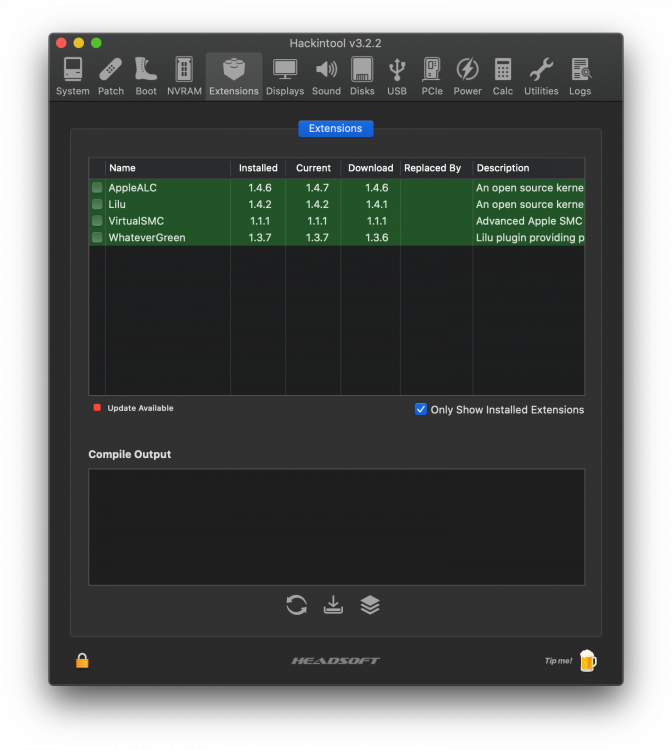The width and height of the screenshot is (672, 750).
Task: Click the download extensions icon
Action: (333, 605)
